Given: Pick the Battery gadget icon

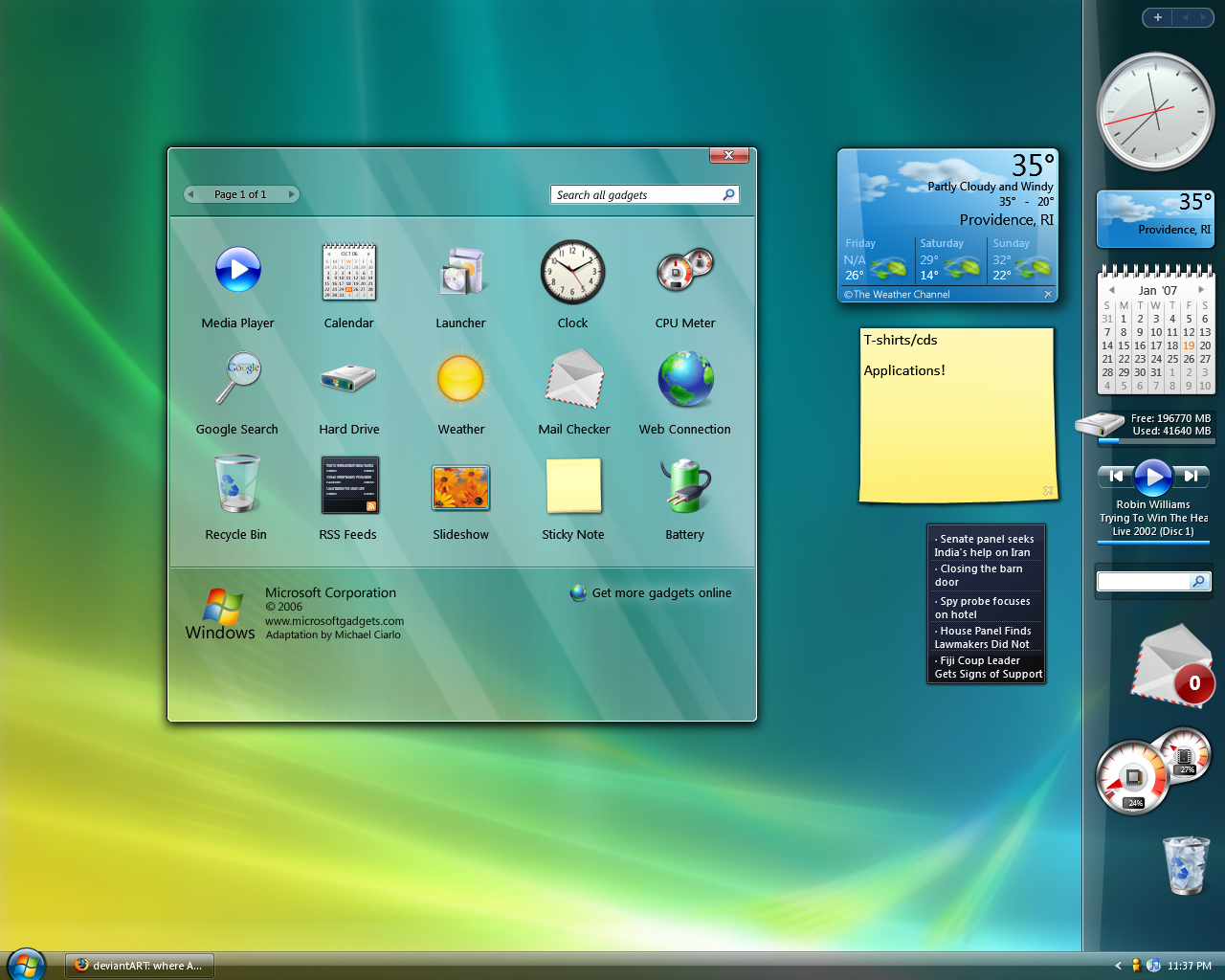Looking at the screenshot, I should coord(684,485).
